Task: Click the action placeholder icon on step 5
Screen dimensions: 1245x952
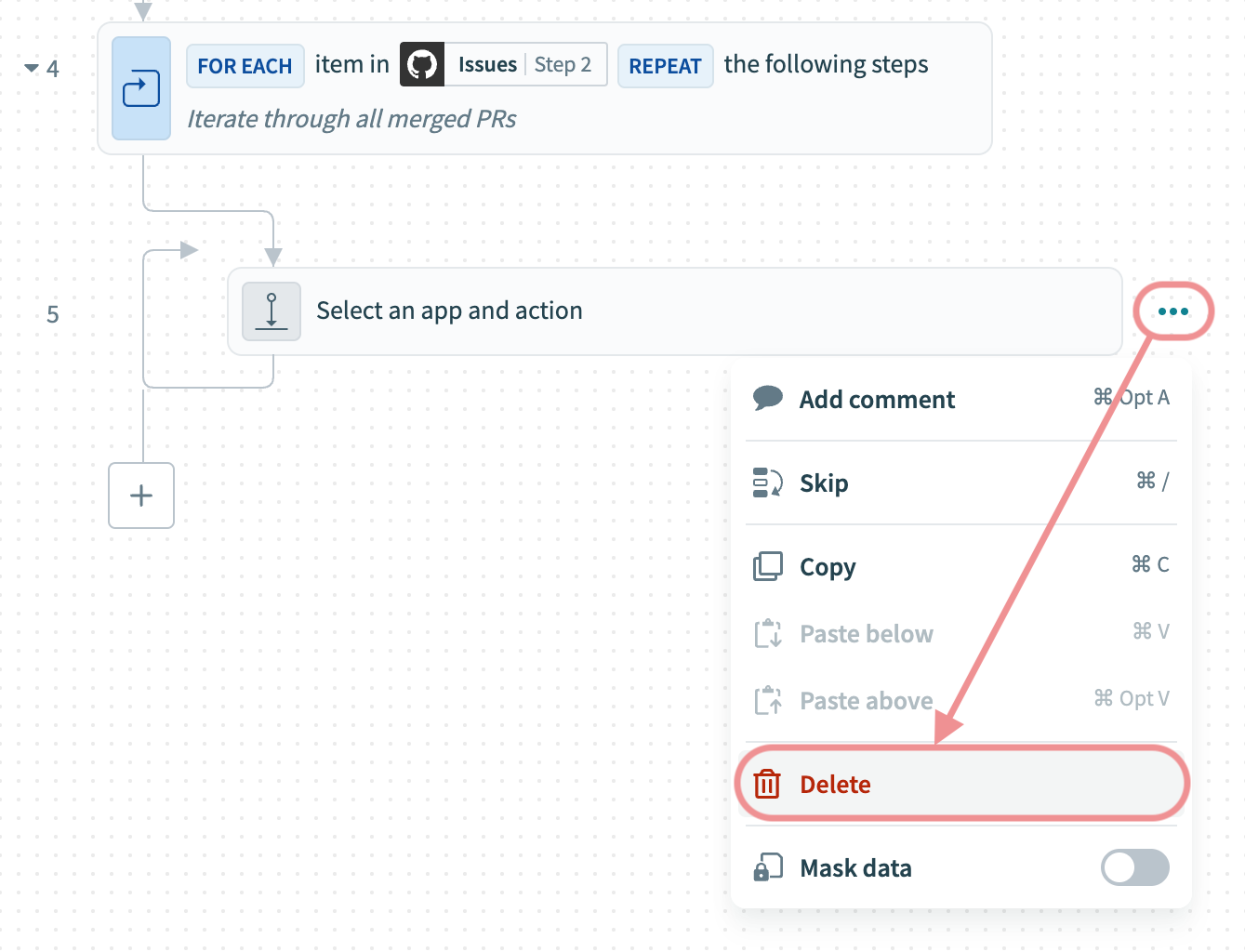Action: click(272, 311)
